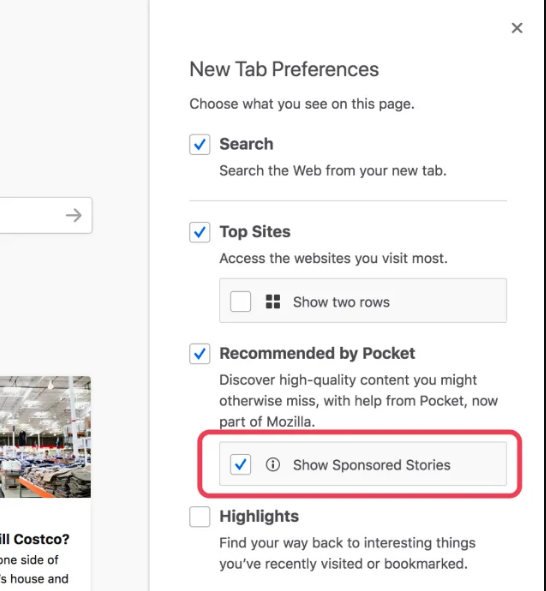Click the Top Sites section label
This screenshot has width=546, height=591.
[x=255, y=232]
